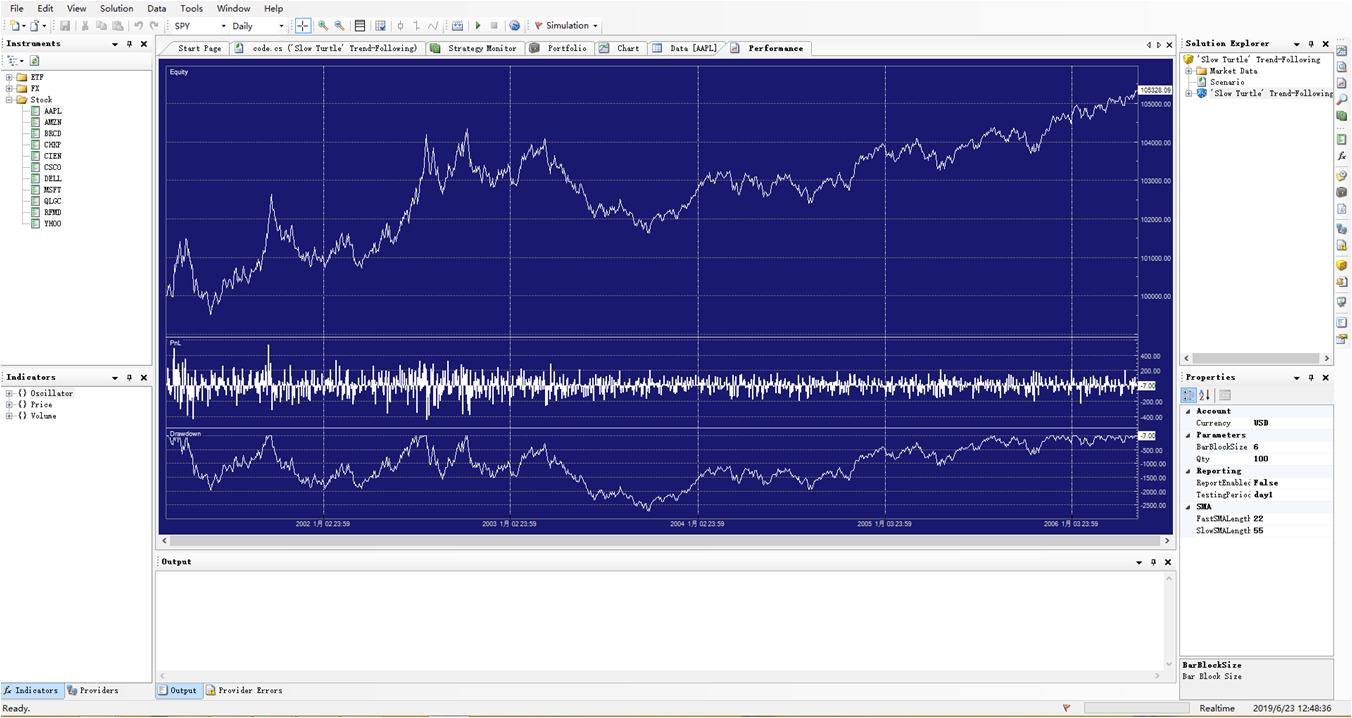
Task: Click the Undo toolbar icon
Action: click(x=138, y=26)
